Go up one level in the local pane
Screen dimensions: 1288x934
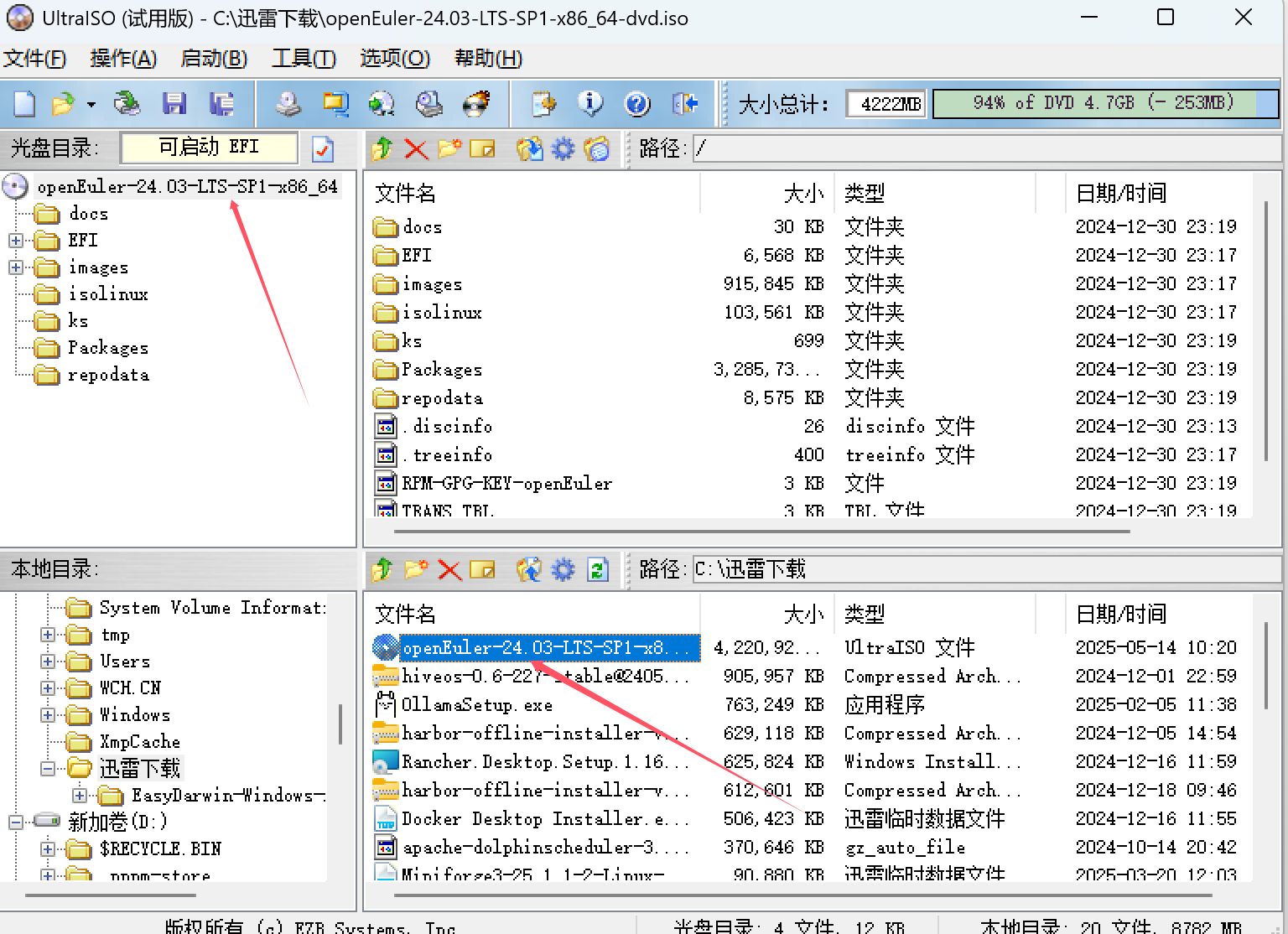click(x=382, y=570)
